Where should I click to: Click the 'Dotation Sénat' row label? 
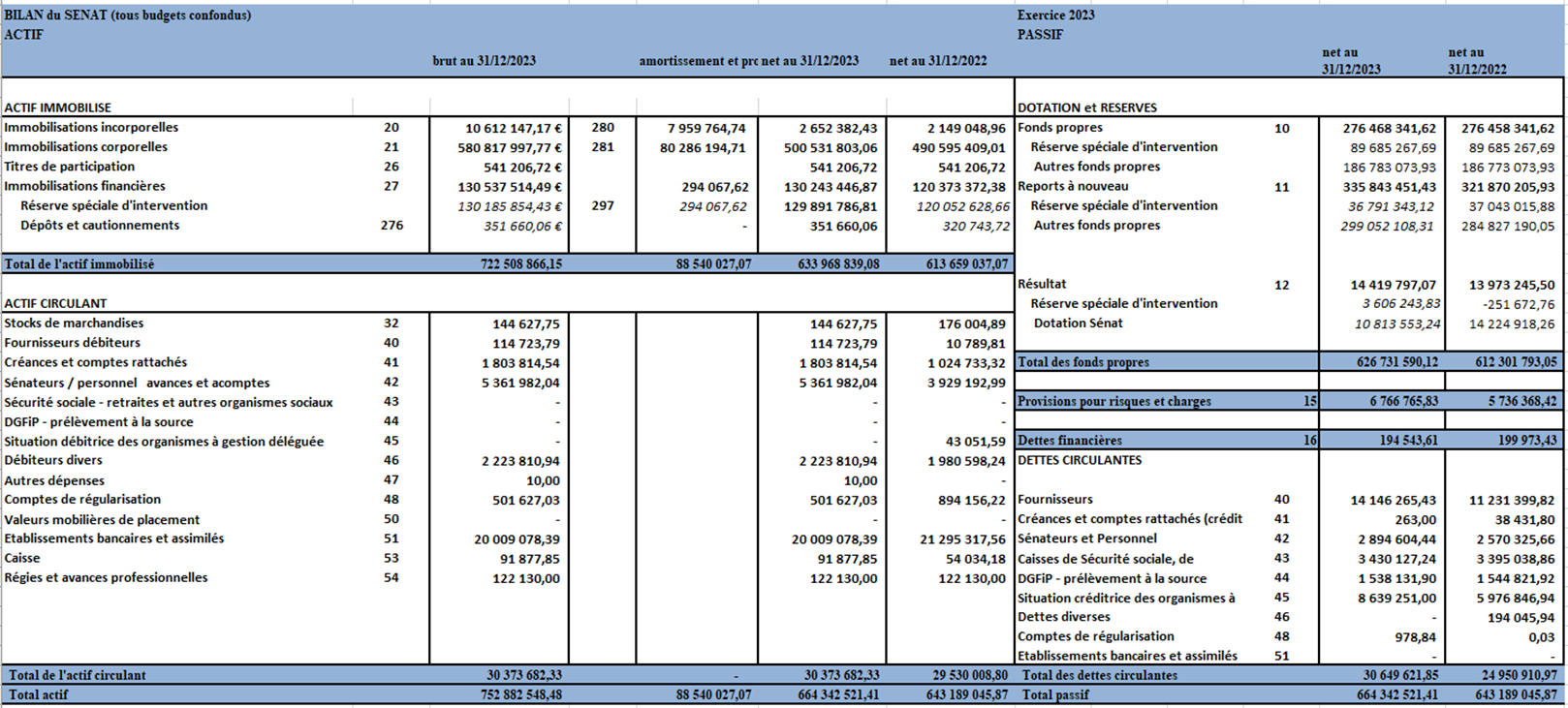[x=1078, y=323]
